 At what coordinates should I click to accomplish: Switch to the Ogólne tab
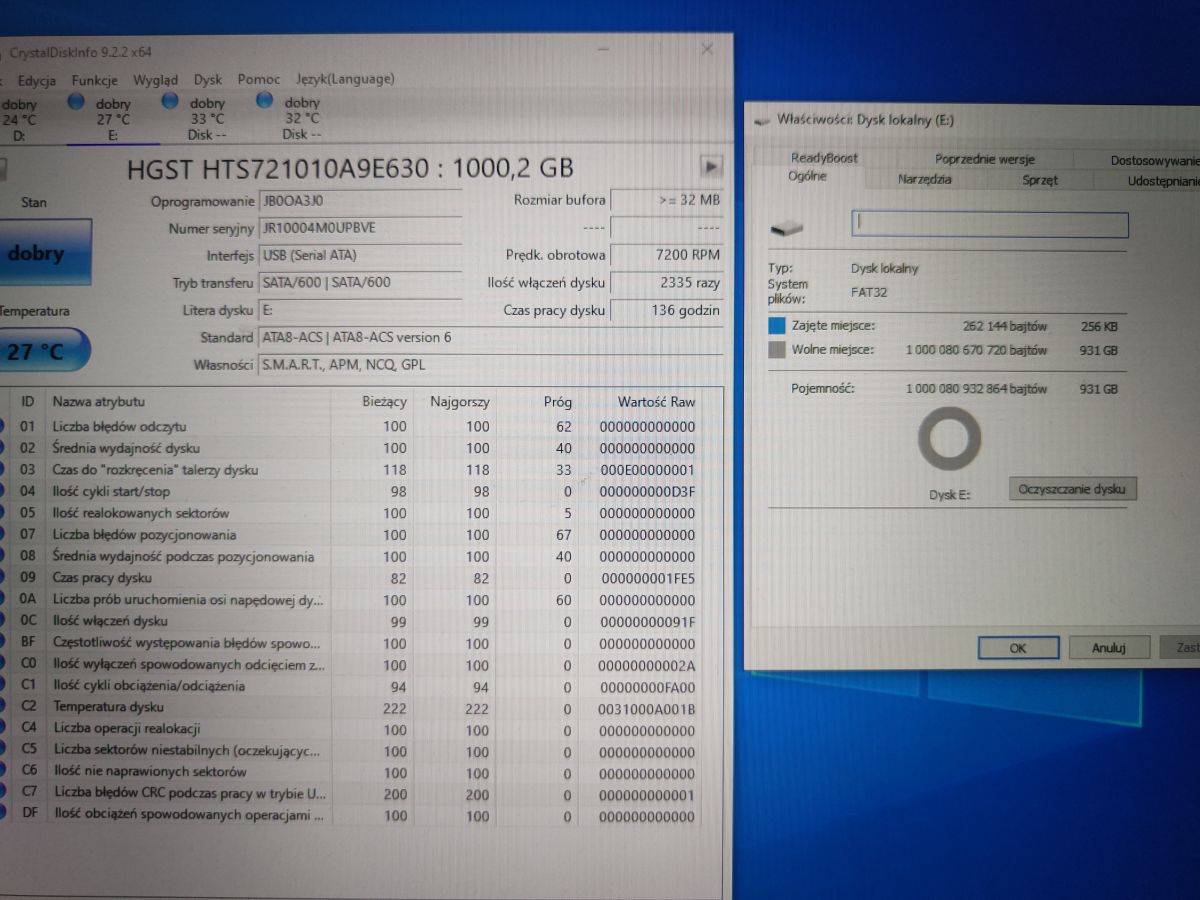point(807,176)
